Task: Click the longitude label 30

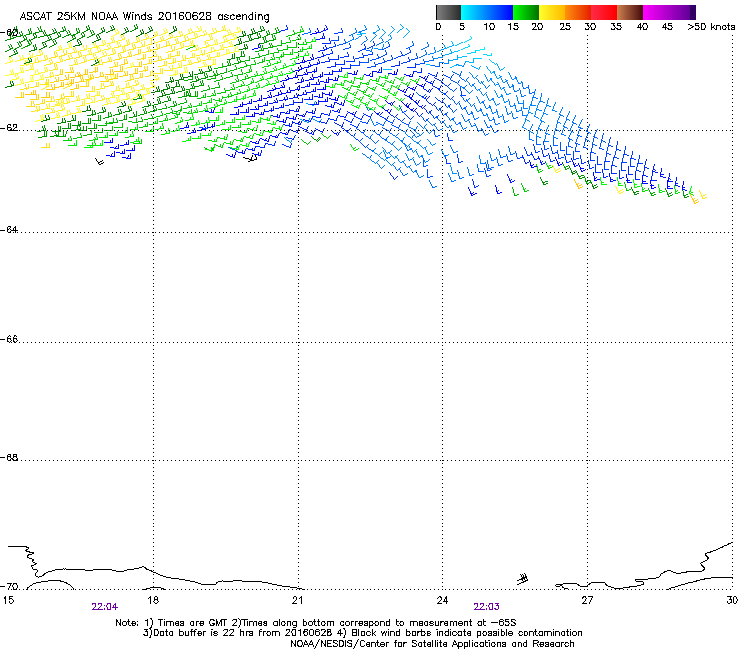Action: pos(732,600)
